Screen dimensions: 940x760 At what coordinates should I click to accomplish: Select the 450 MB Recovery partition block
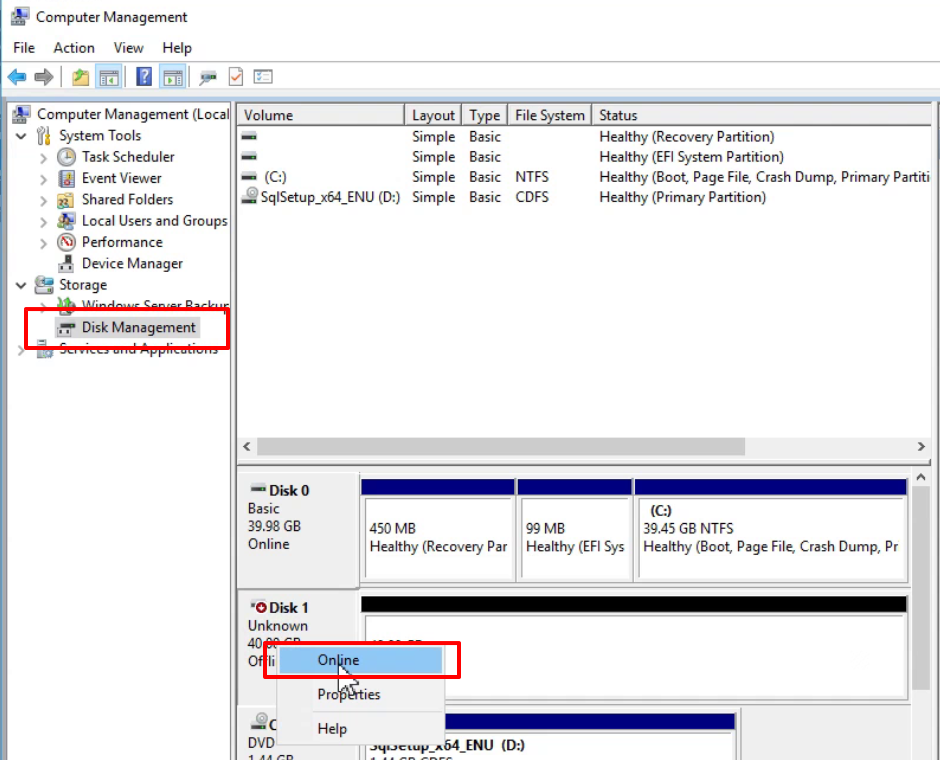point(438,530)
